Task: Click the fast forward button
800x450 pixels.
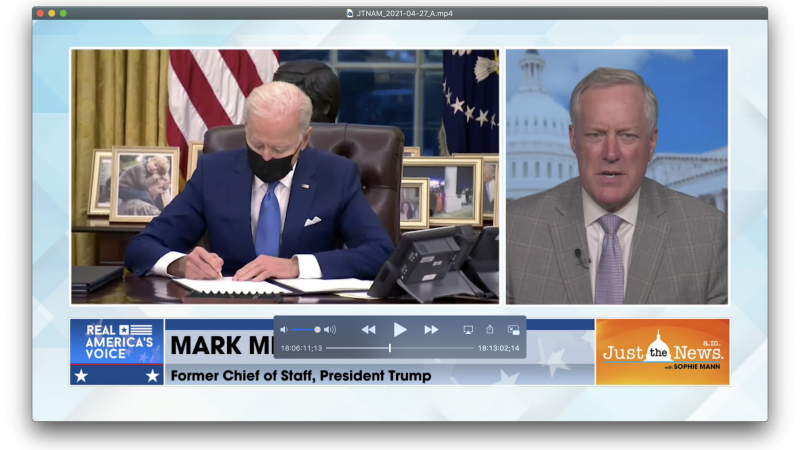Action: click(431, 330)
